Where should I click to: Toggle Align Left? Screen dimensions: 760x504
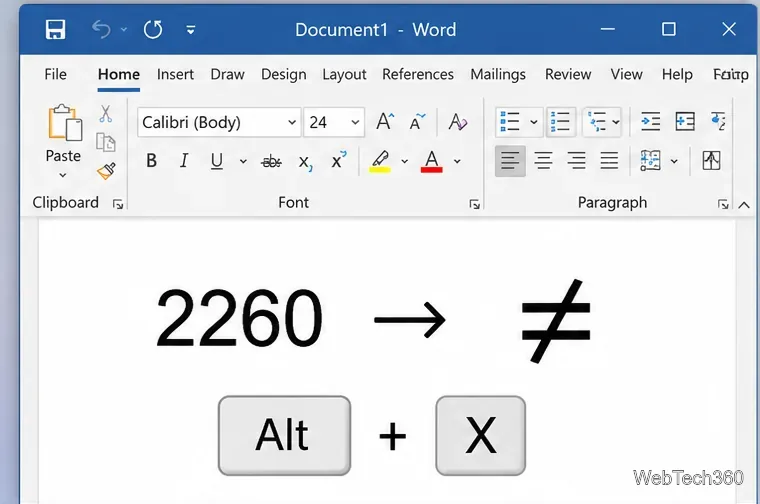(510, 160)
